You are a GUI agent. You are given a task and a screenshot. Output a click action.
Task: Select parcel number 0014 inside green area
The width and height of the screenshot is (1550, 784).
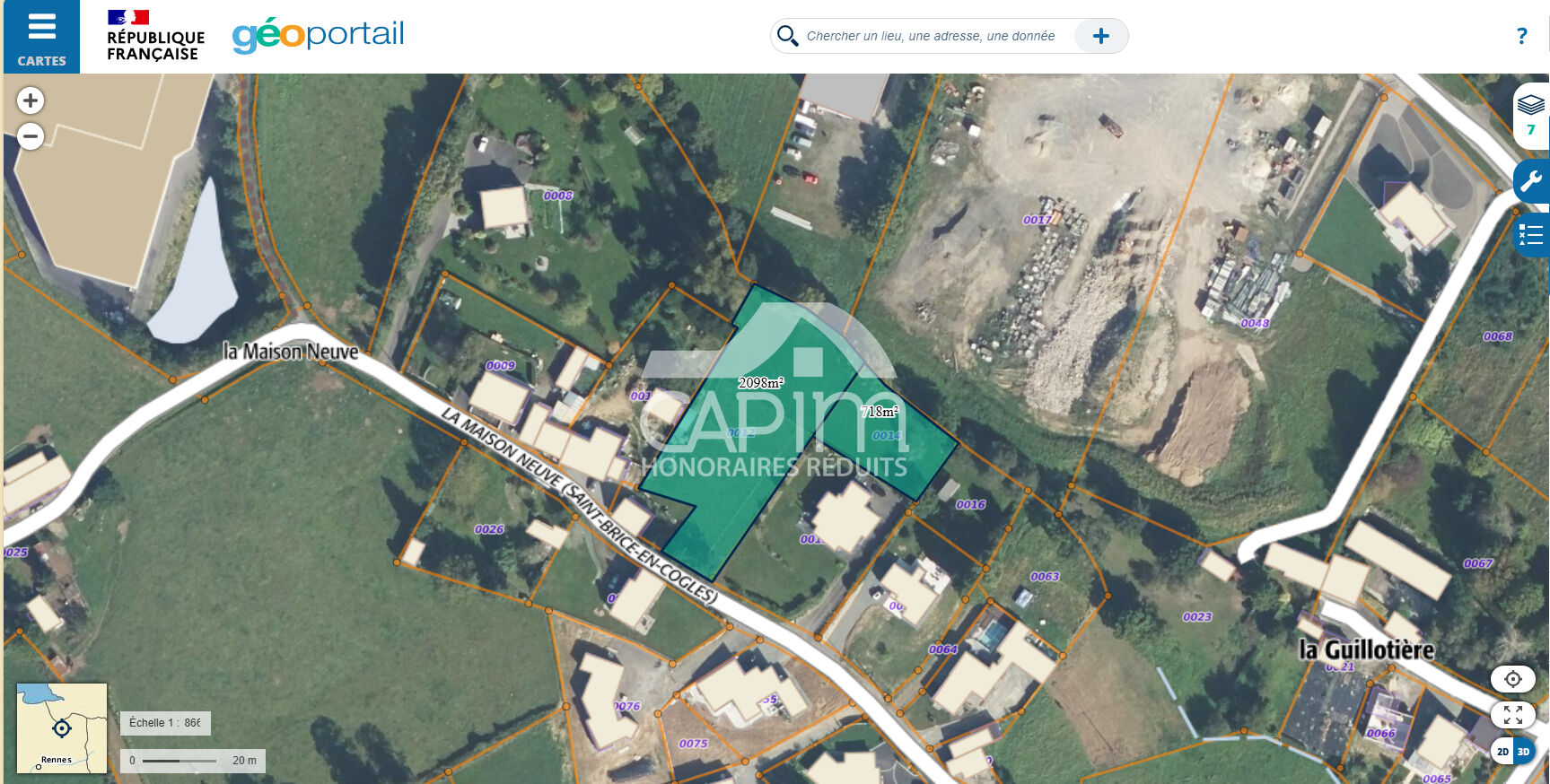point(887,436)
